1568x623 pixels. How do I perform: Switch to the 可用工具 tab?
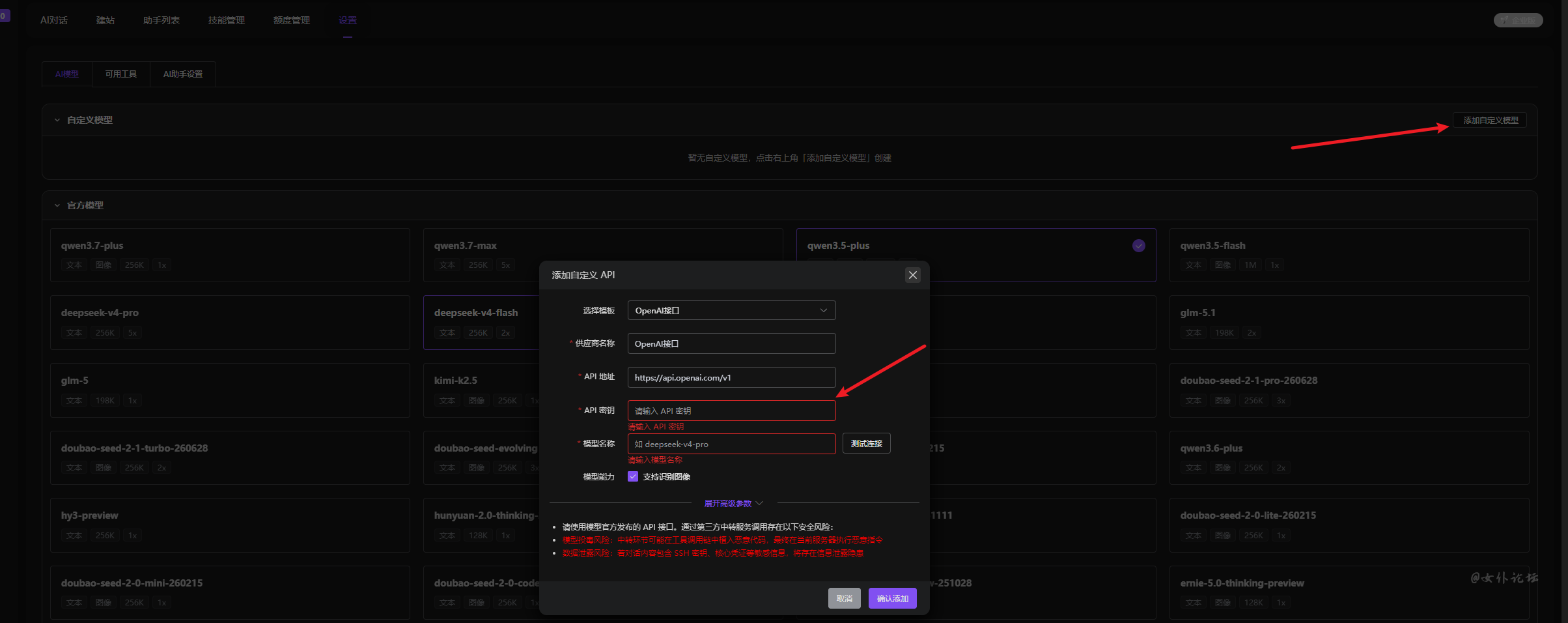click(x=121, y=74)
